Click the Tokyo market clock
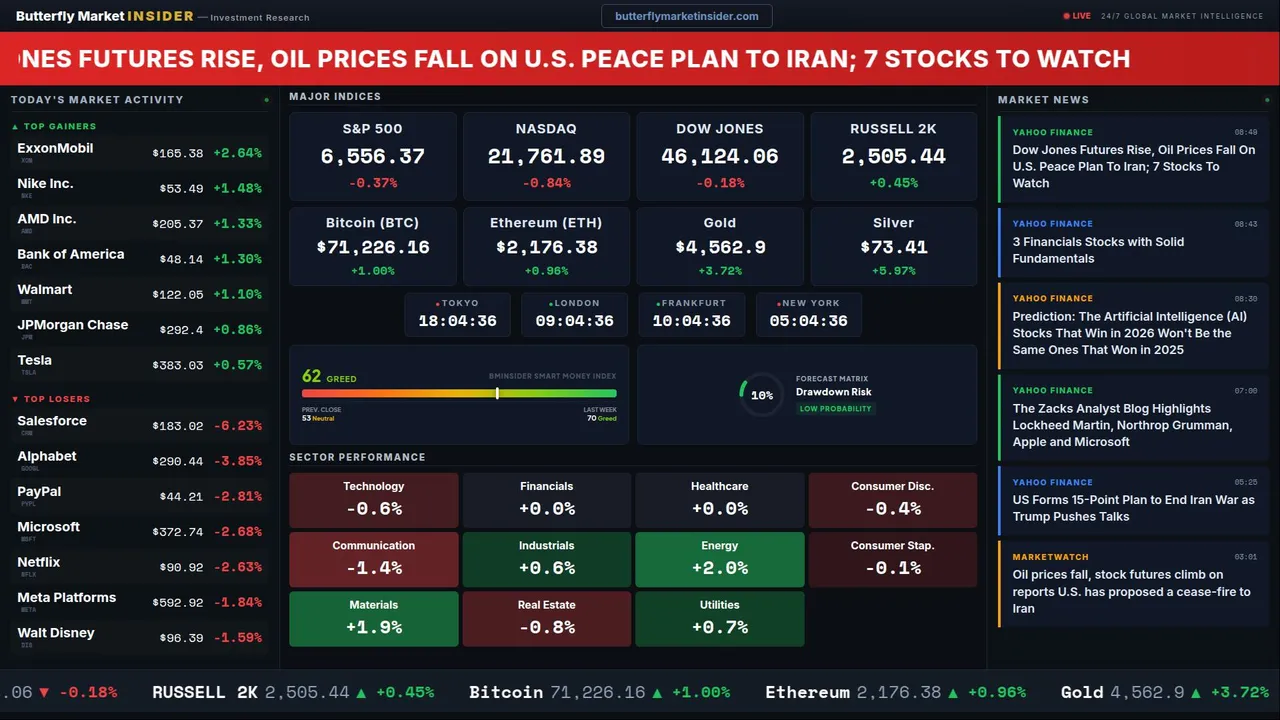This screenshot has width=1280, height=720. (x=457, y=314)
